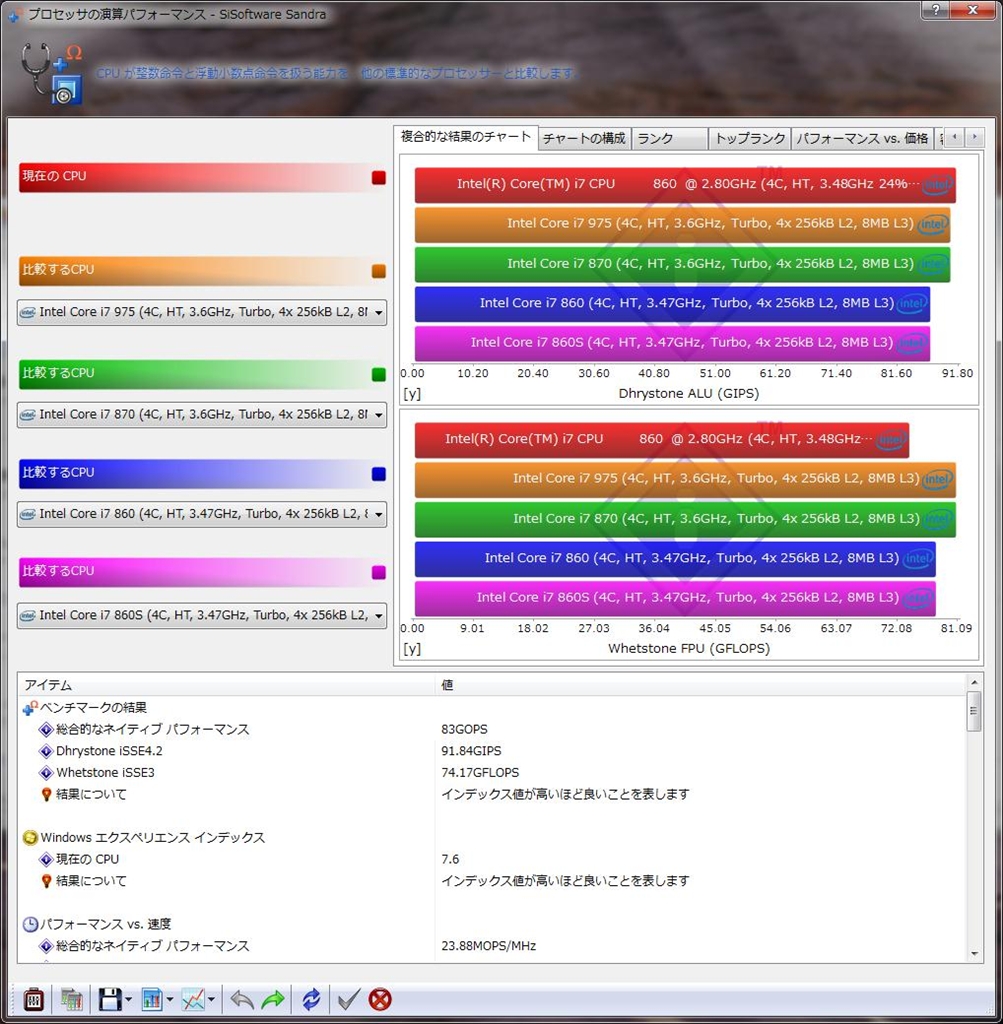Viewport: 1003px width, 1024px height.
Task: Click the line graph toolbar icon
Action: click(x=193, y=999)
